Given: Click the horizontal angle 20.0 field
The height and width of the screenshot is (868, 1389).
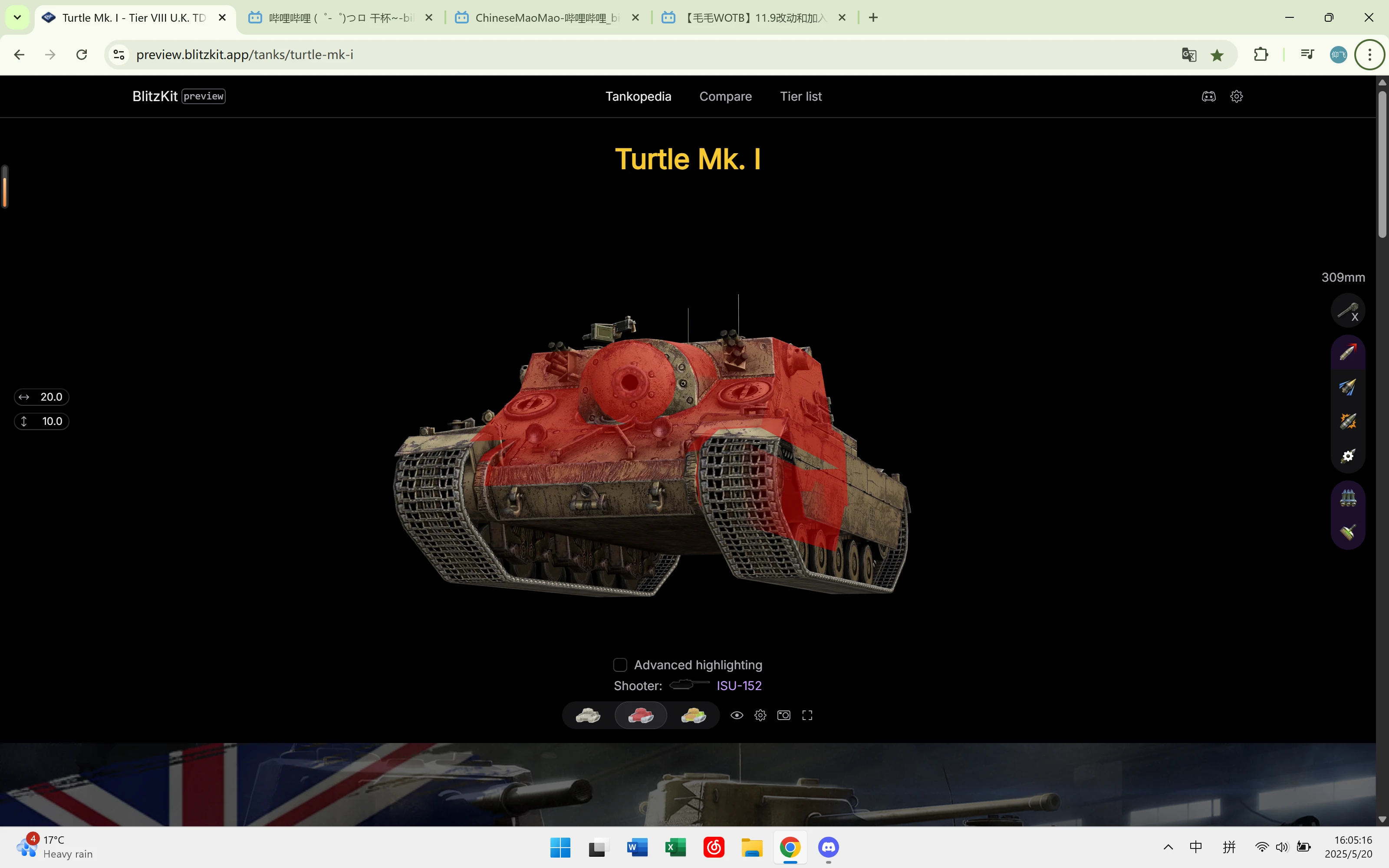Looking at the screenshot, I should (x=41, y=397).
